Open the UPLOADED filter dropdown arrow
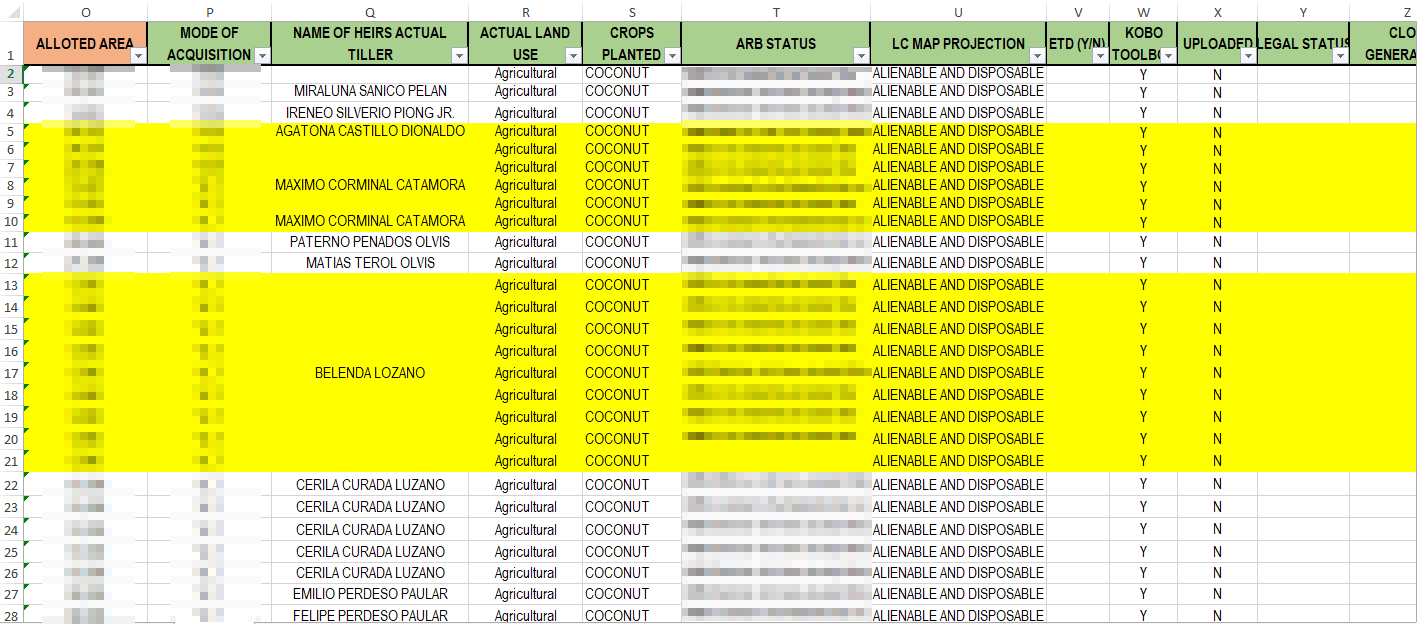Screen dimensions: 1417x624 point(1247,56)
